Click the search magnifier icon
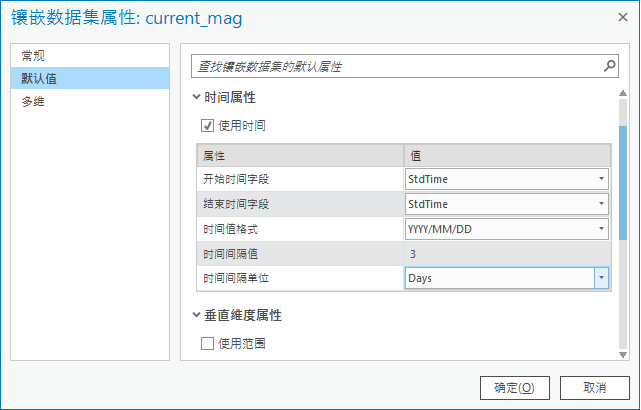 click(610, 67)
